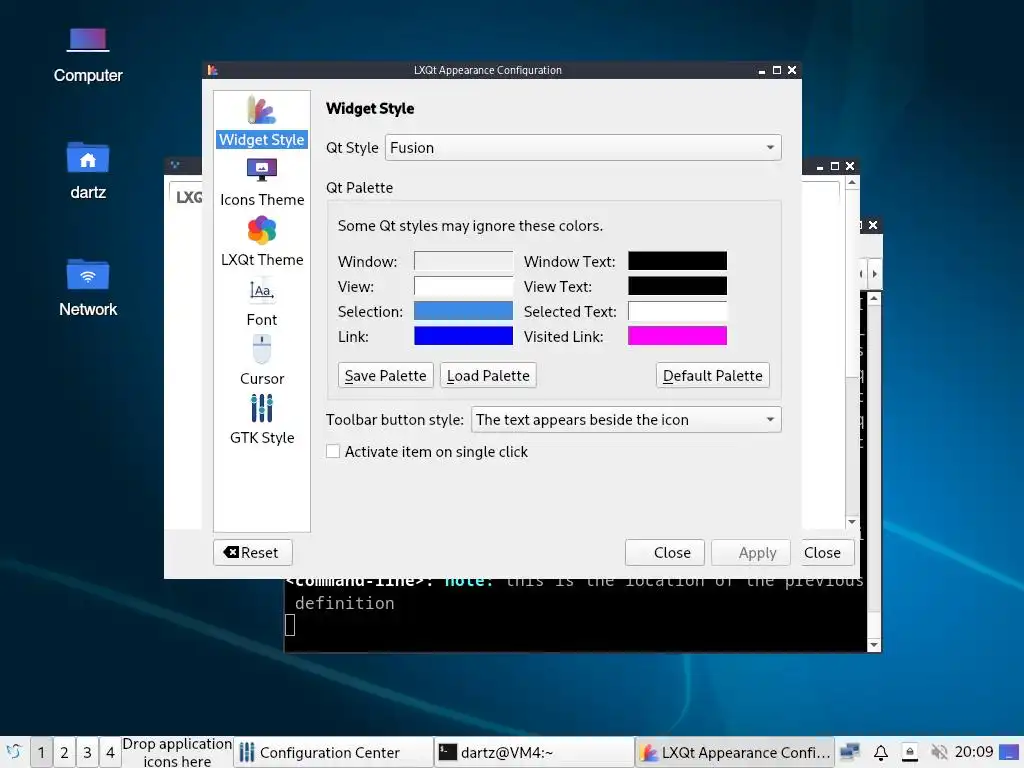Open the GTK Style section
Viewport: 1024px width, 768px height.
pyautogui.click(x=261, y=420)
